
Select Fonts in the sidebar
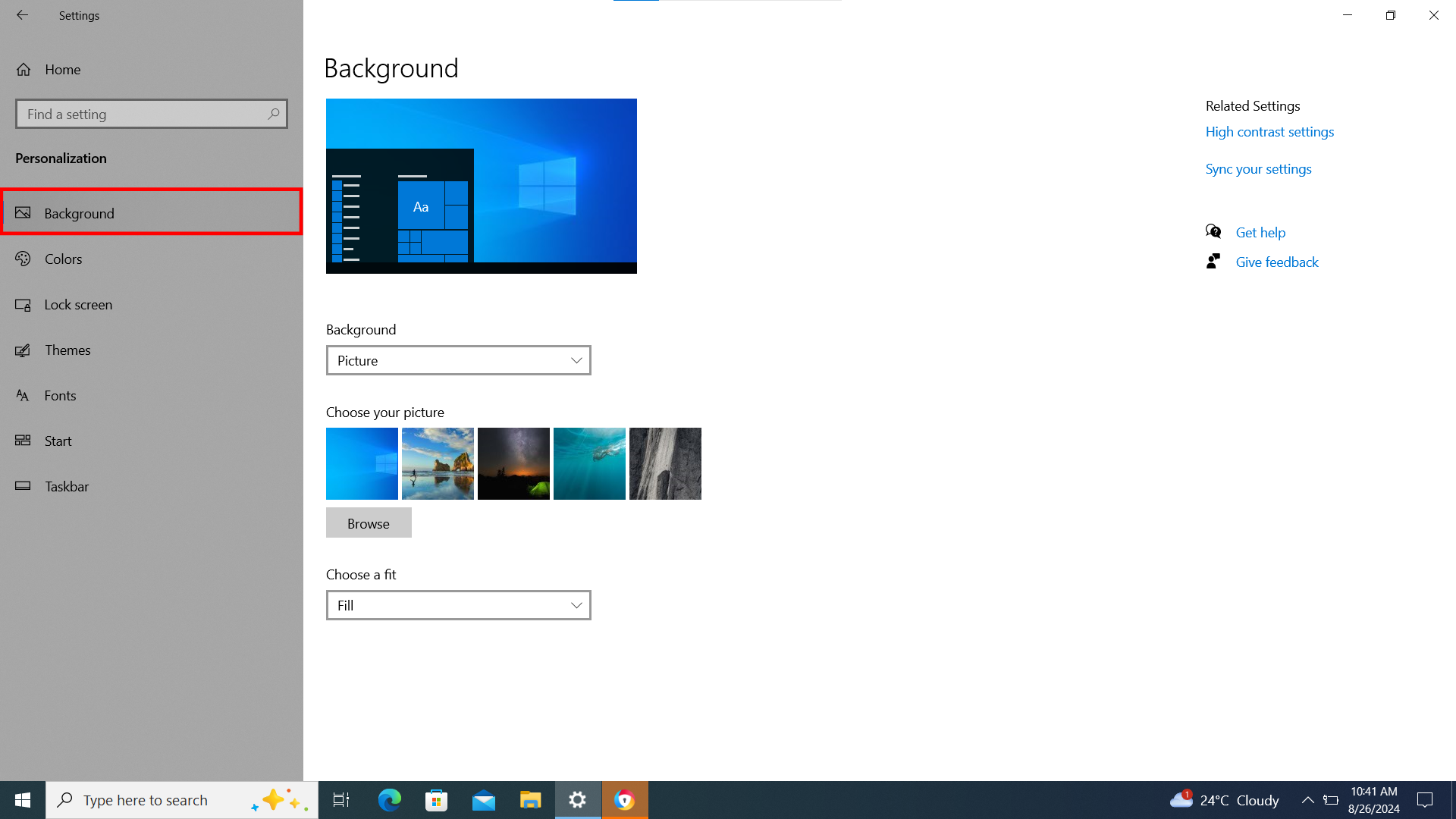[x=60, y=395]
